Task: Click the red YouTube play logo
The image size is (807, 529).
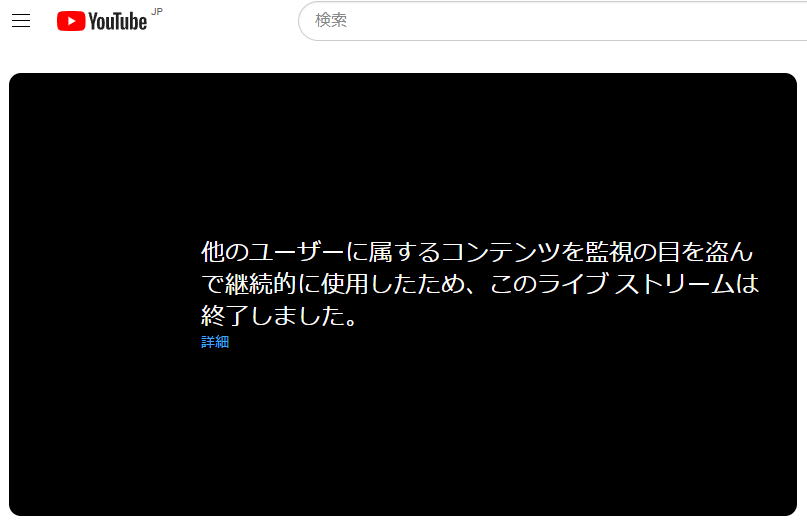Action: [x=71, y=21]
